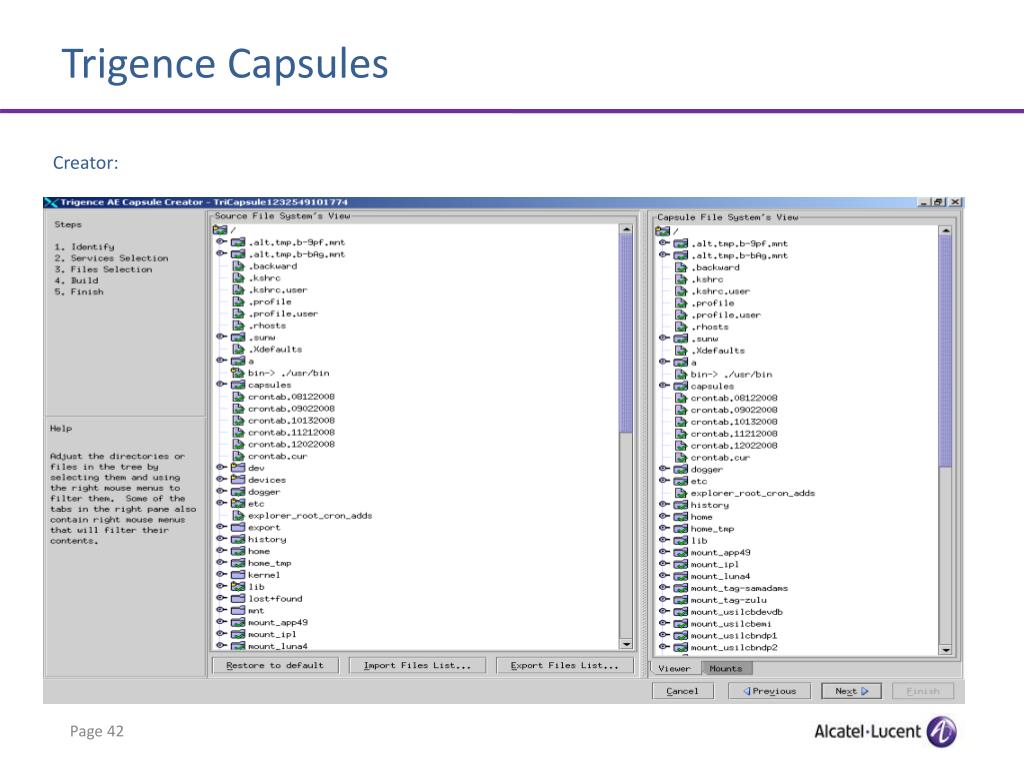This screenshot has width=1024, height=768.
Task: Click Source view scrollbar down arrow
Action: [626, 644]
